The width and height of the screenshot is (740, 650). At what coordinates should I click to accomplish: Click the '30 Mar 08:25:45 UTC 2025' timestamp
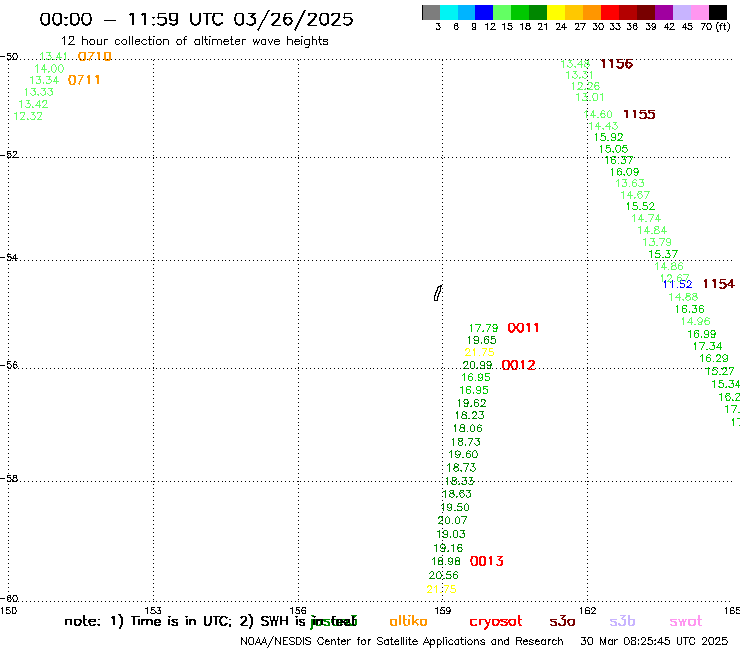[654, 642]
